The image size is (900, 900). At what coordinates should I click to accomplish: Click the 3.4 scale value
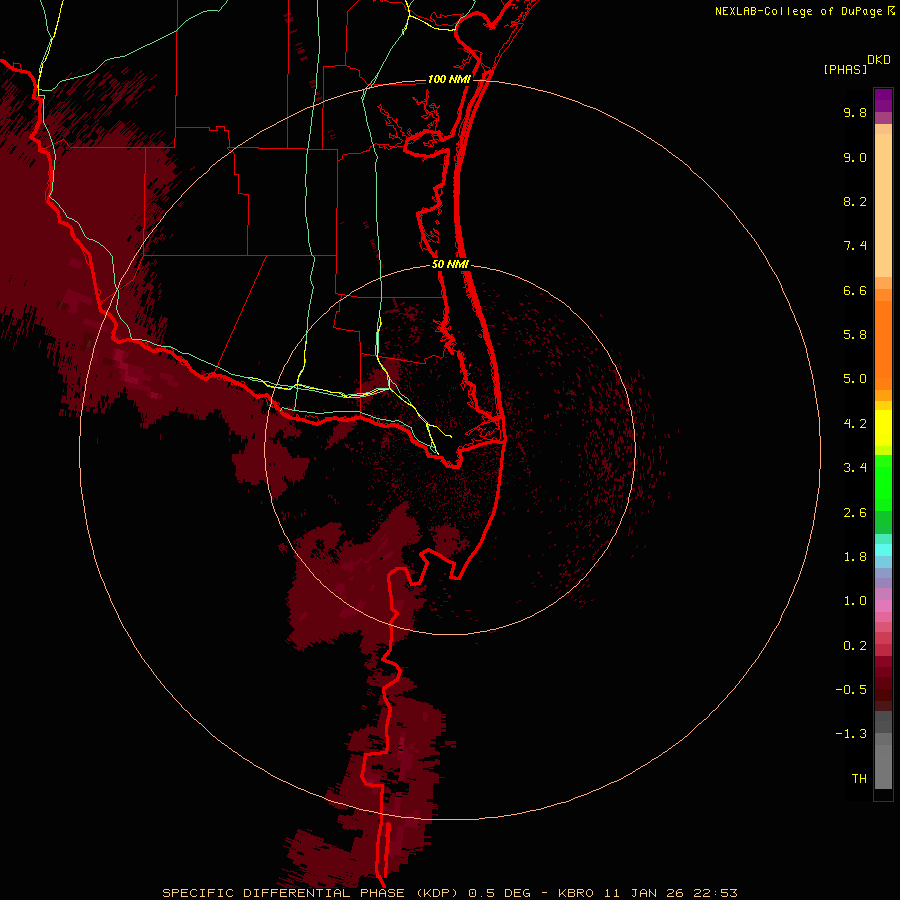tap(855, 467)
